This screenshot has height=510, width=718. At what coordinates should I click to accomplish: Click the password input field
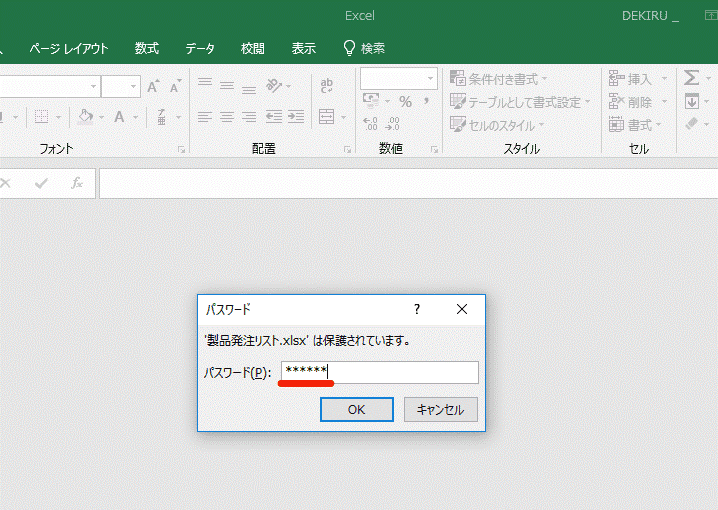click(x=379, y=372)
